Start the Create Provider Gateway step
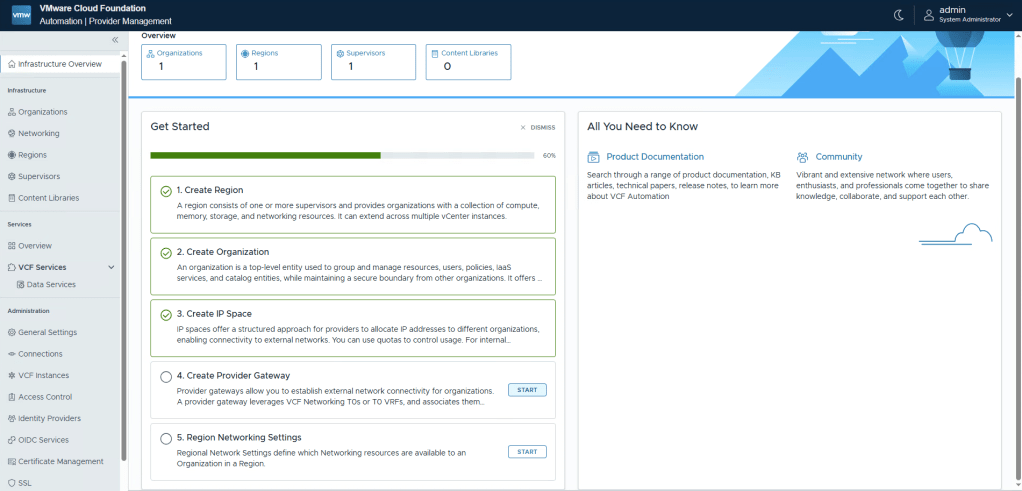 point(527,390)
